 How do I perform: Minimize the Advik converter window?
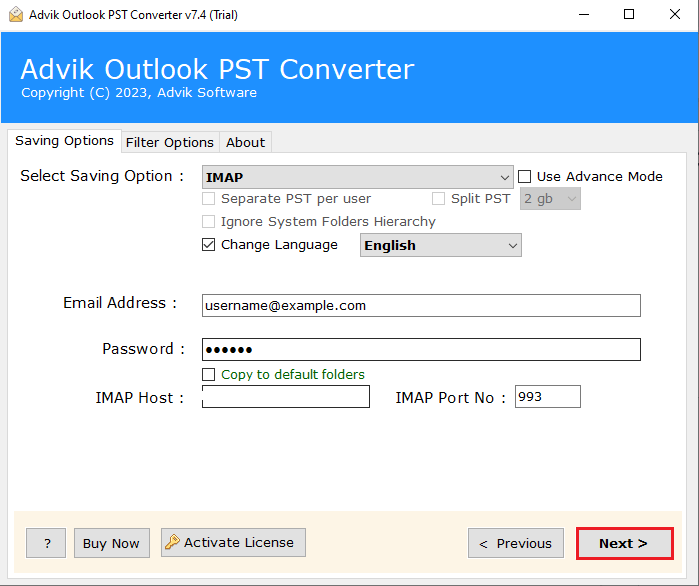click(x=584, y=15)
